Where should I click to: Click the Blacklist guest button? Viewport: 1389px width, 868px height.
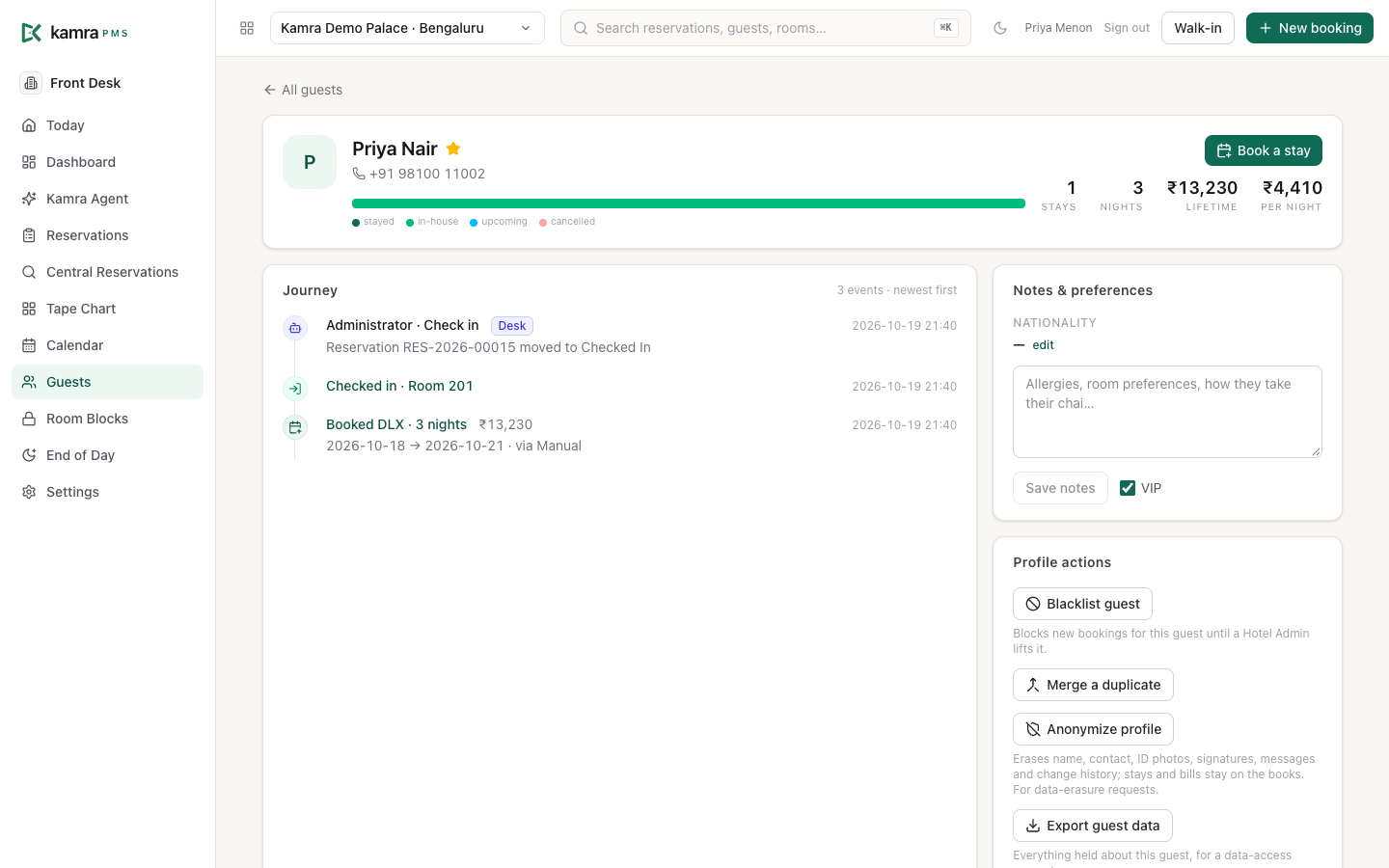tap(1082, 604)
